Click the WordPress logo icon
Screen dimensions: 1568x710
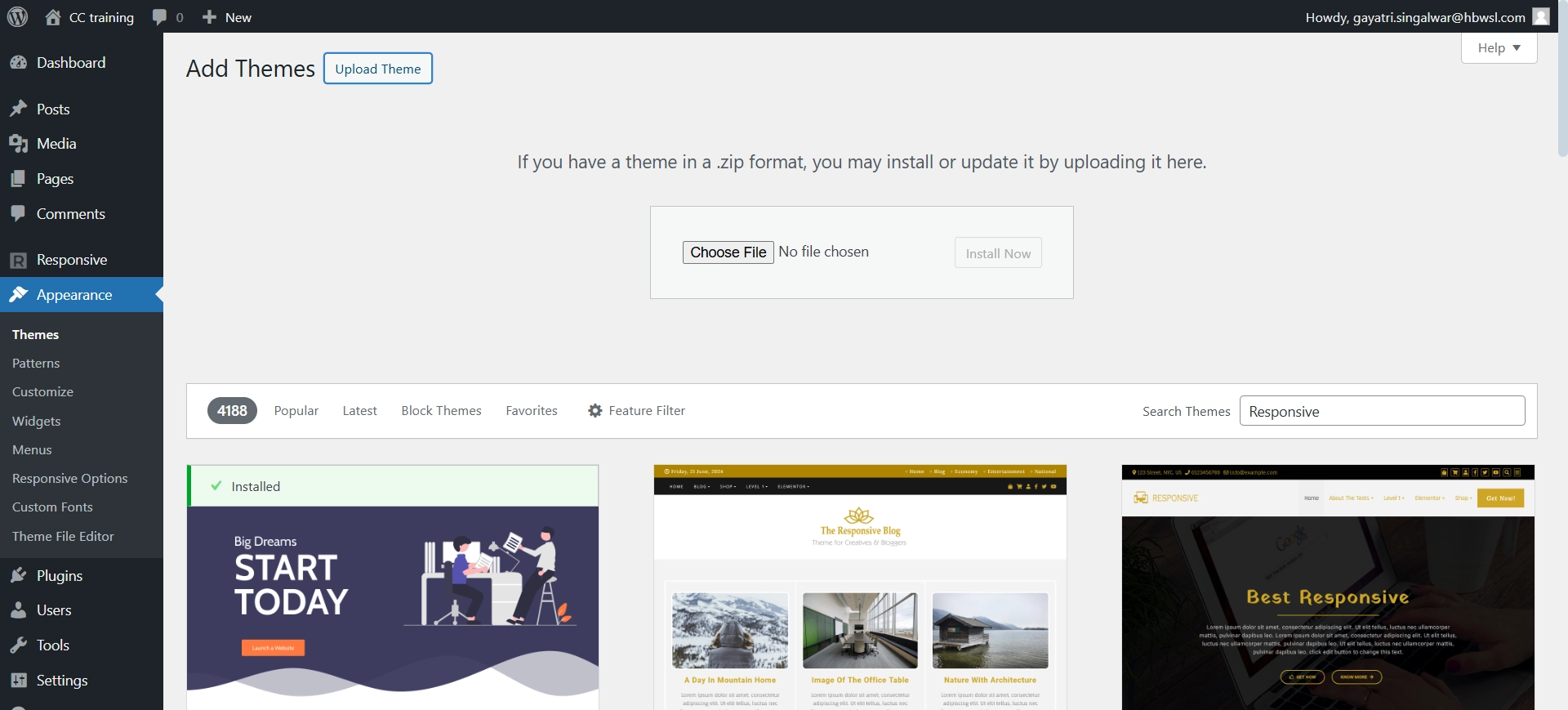click(x=17, y=16)
